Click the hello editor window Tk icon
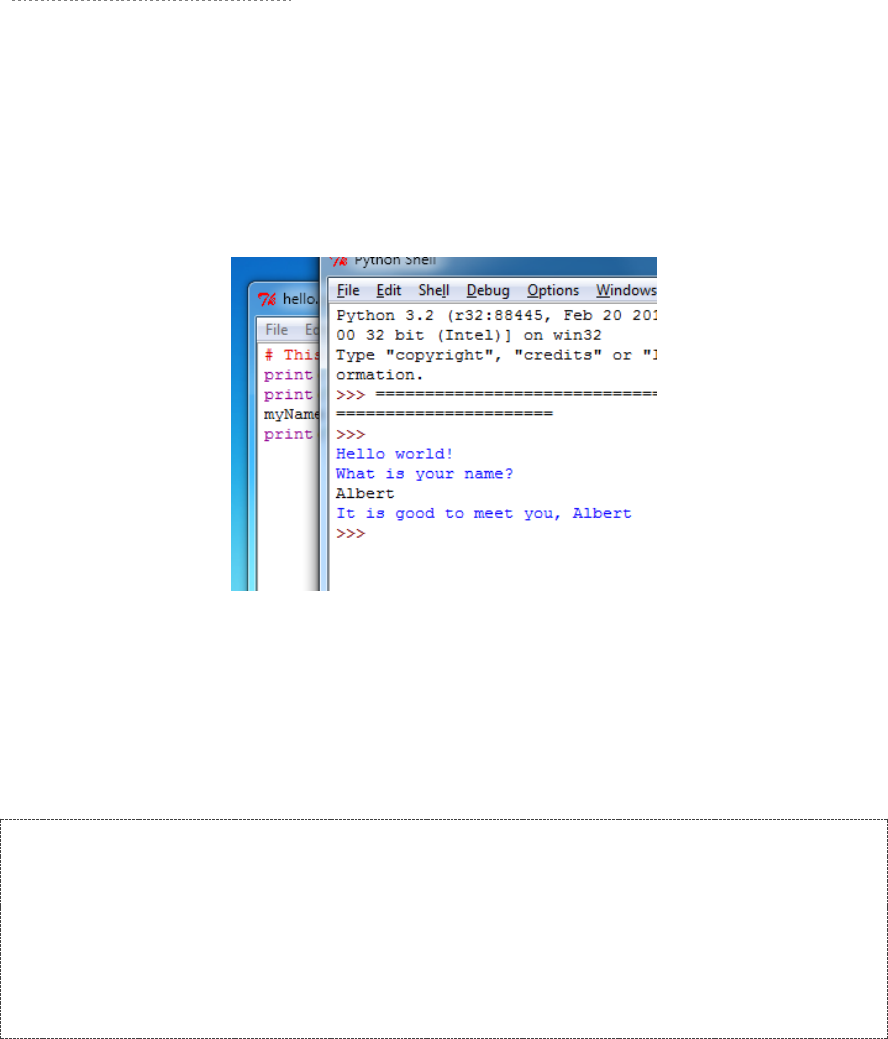The width and height of the screenshot is (888, 1039). [x=267, y=299]
